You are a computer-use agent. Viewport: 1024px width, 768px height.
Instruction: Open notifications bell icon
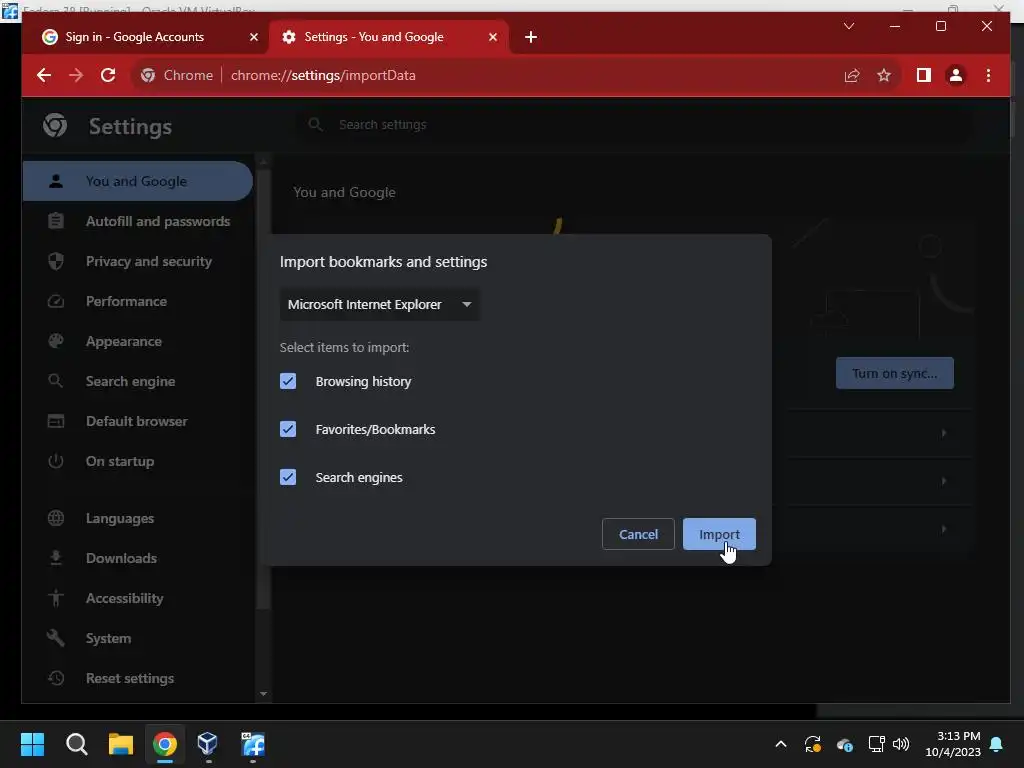coord(996,744)
